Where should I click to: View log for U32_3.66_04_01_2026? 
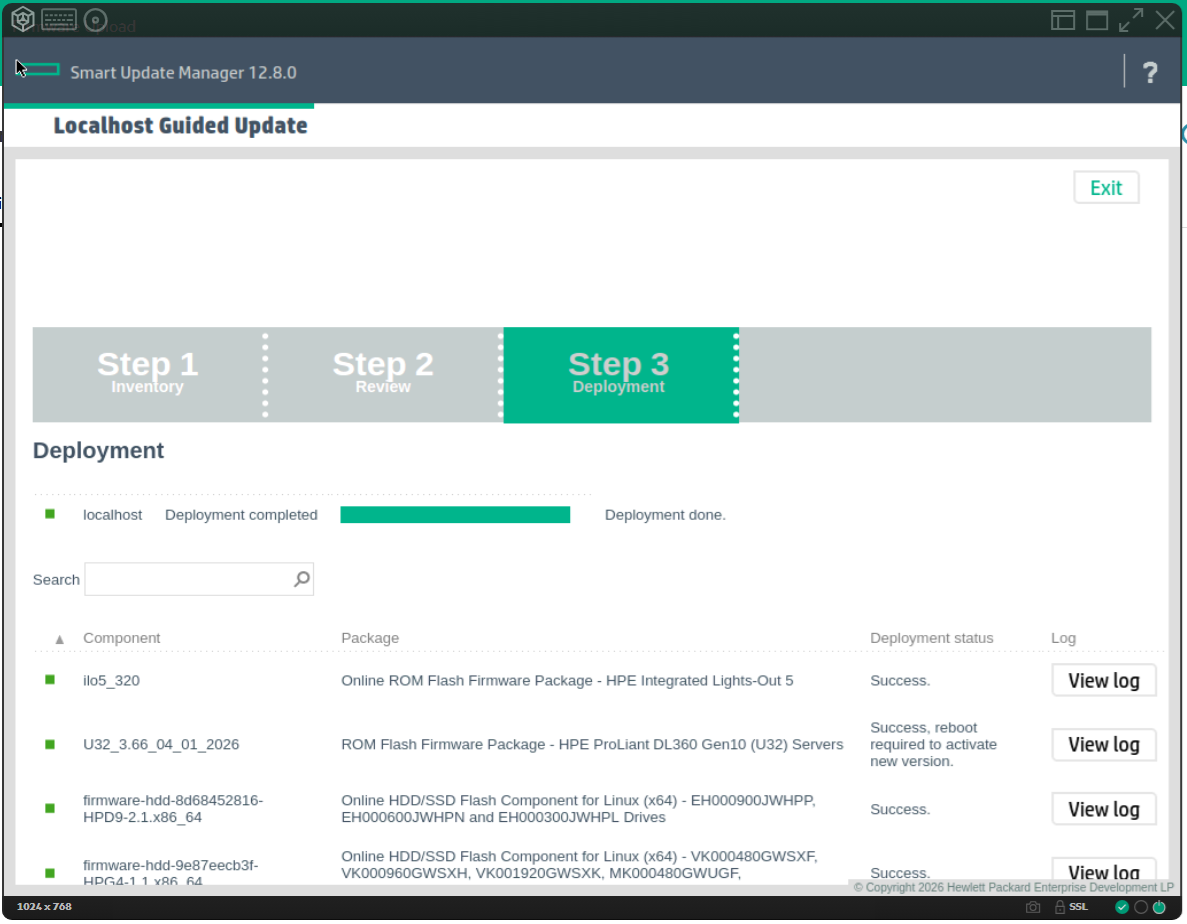[1104, 745]
